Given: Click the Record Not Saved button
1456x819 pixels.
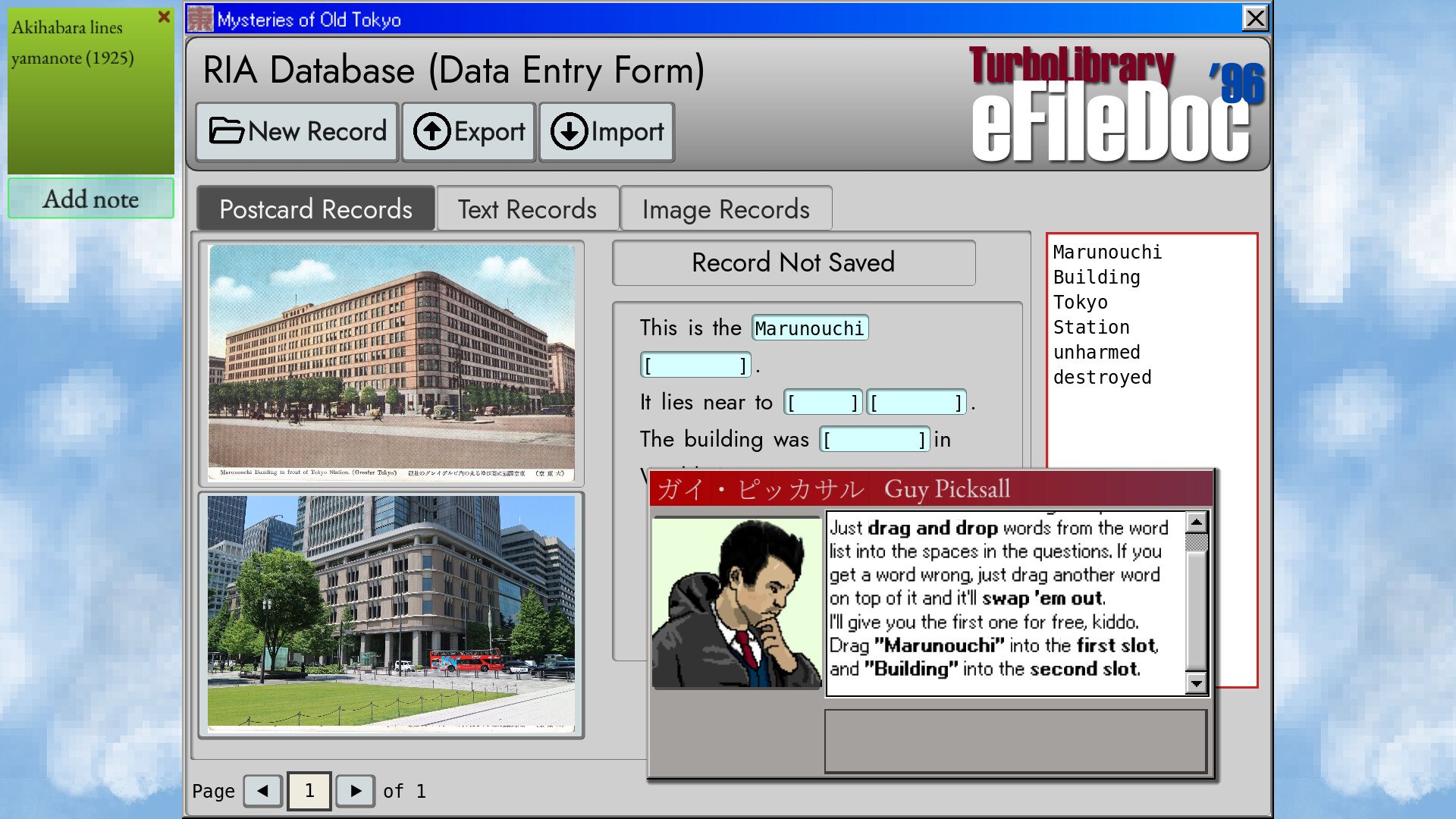Looking at the screenshot, I should click(x=793, y=262).
